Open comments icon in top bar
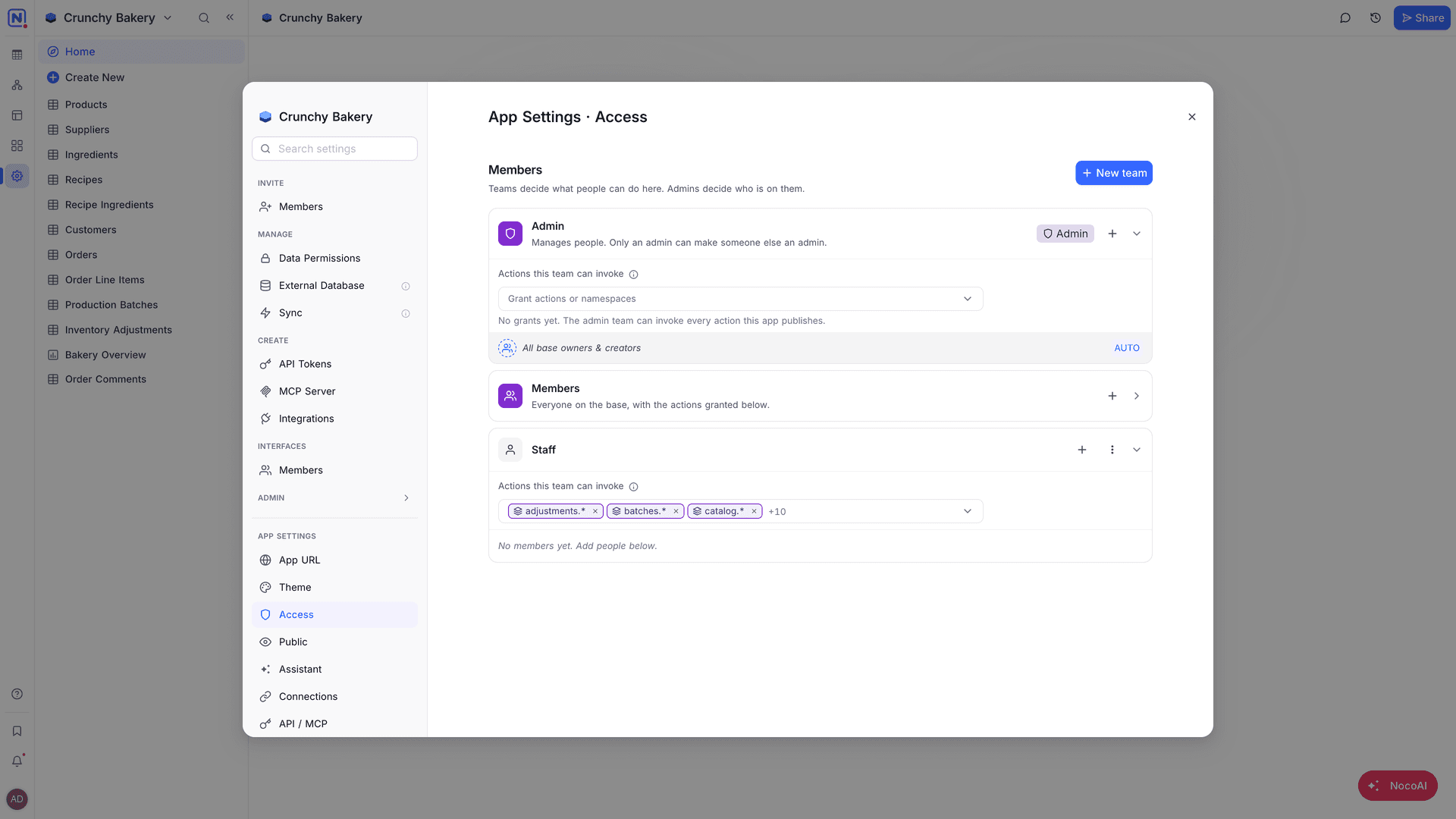This screenshot has width=1456, height=819. (x=1345, y=17)
